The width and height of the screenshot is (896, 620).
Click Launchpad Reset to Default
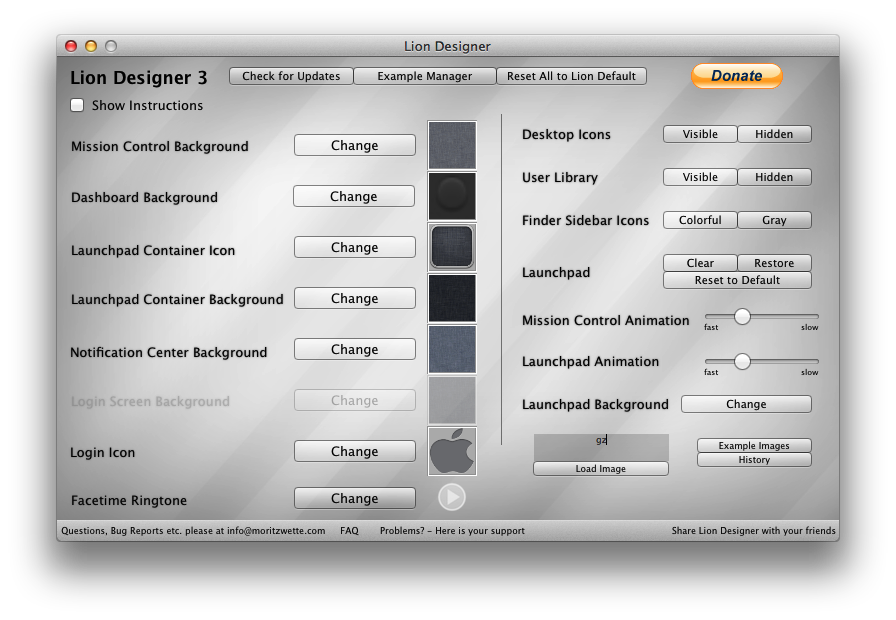click(x=737, y=280)
